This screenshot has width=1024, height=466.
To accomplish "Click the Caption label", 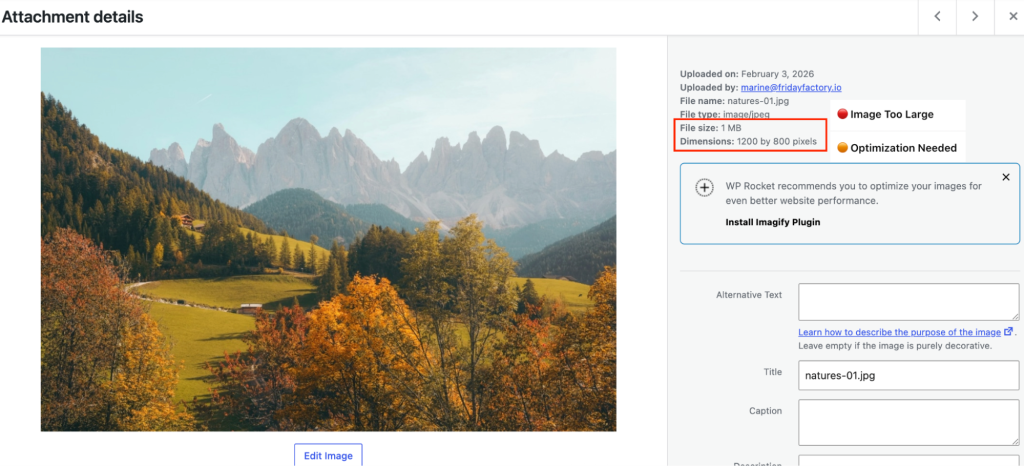I will (765, 411).
